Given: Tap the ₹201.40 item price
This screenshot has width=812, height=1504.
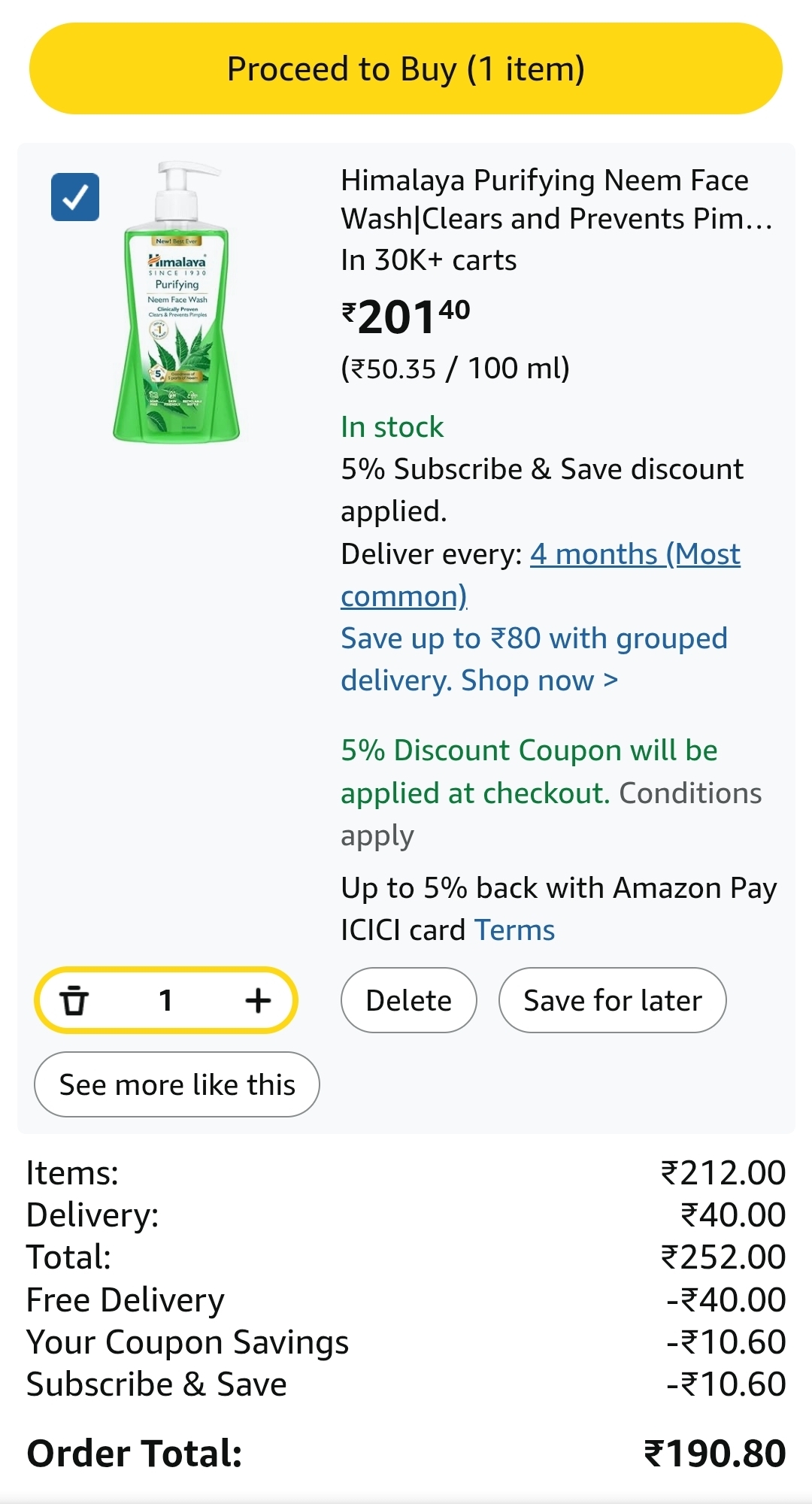Looking at the screenshot, I should [406, 317].
